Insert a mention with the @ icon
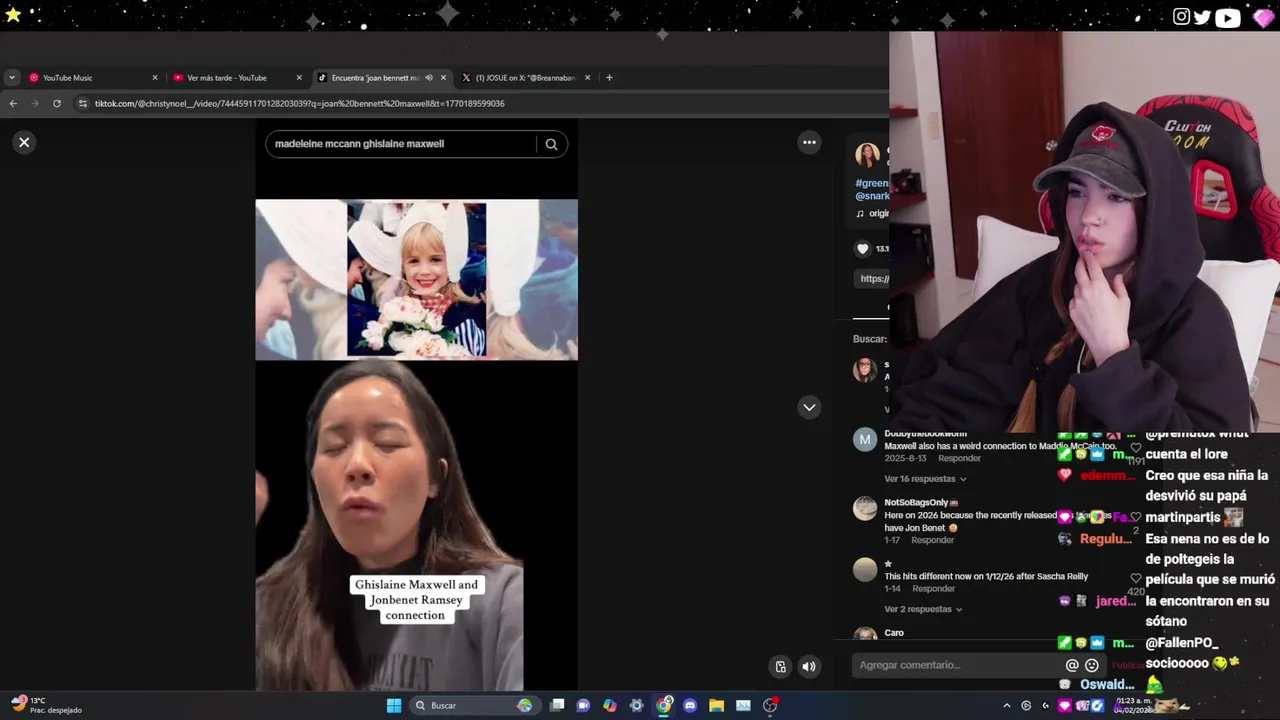The height and width of the screenshot is (720, 1280). tap(1072, 665)
